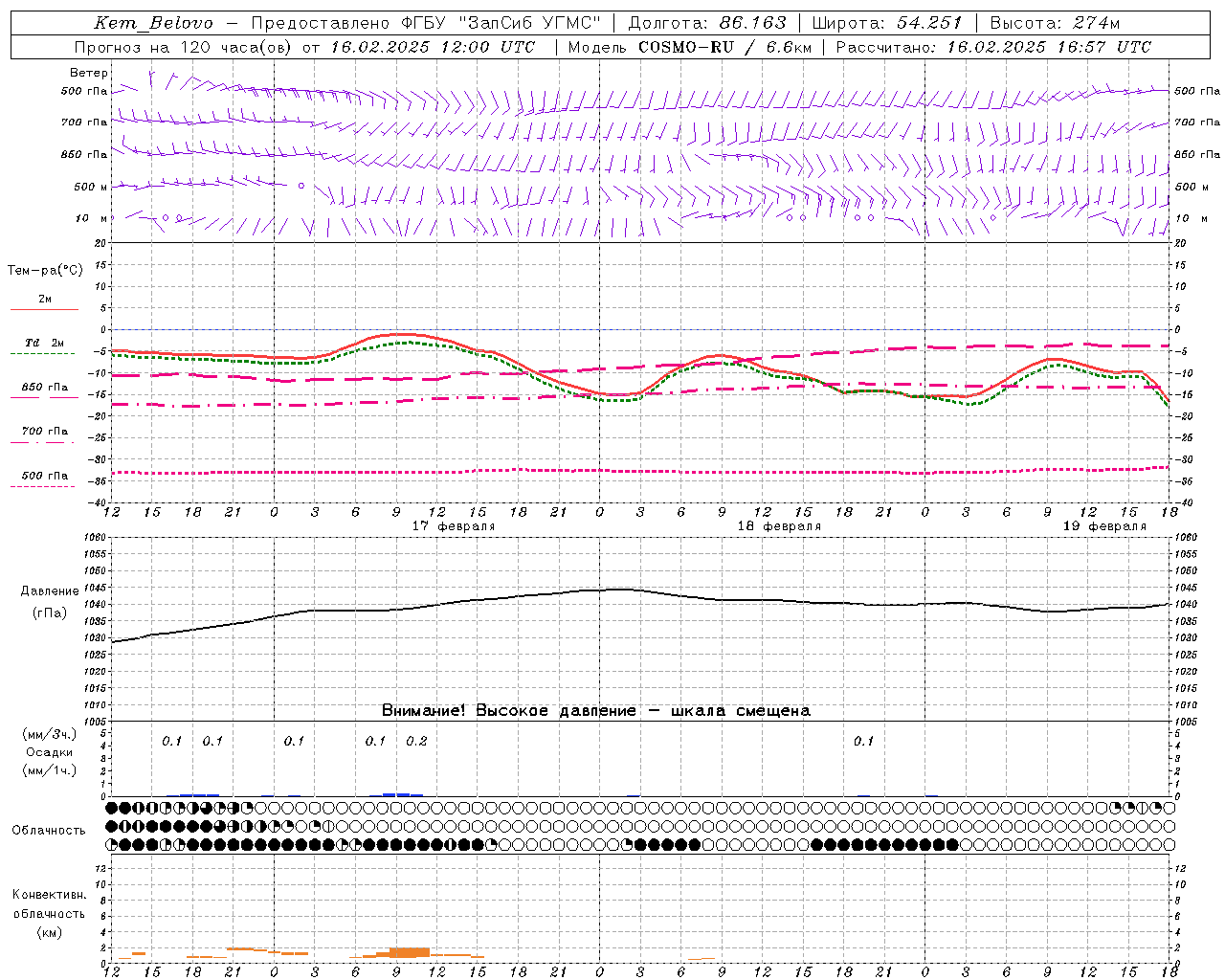This screenshot has width=1225, height=980.
Task: Select the text "ЗапСиб УГМС" in the title
Action: coord(530,23)
